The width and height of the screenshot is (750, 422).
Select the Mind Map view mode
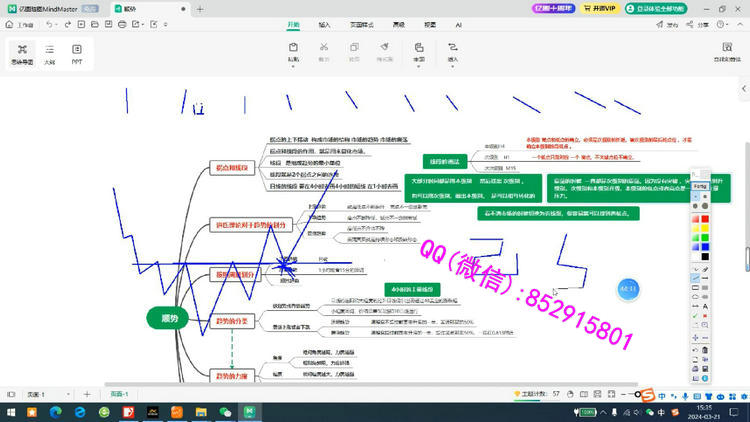click(x=22, y=53)
